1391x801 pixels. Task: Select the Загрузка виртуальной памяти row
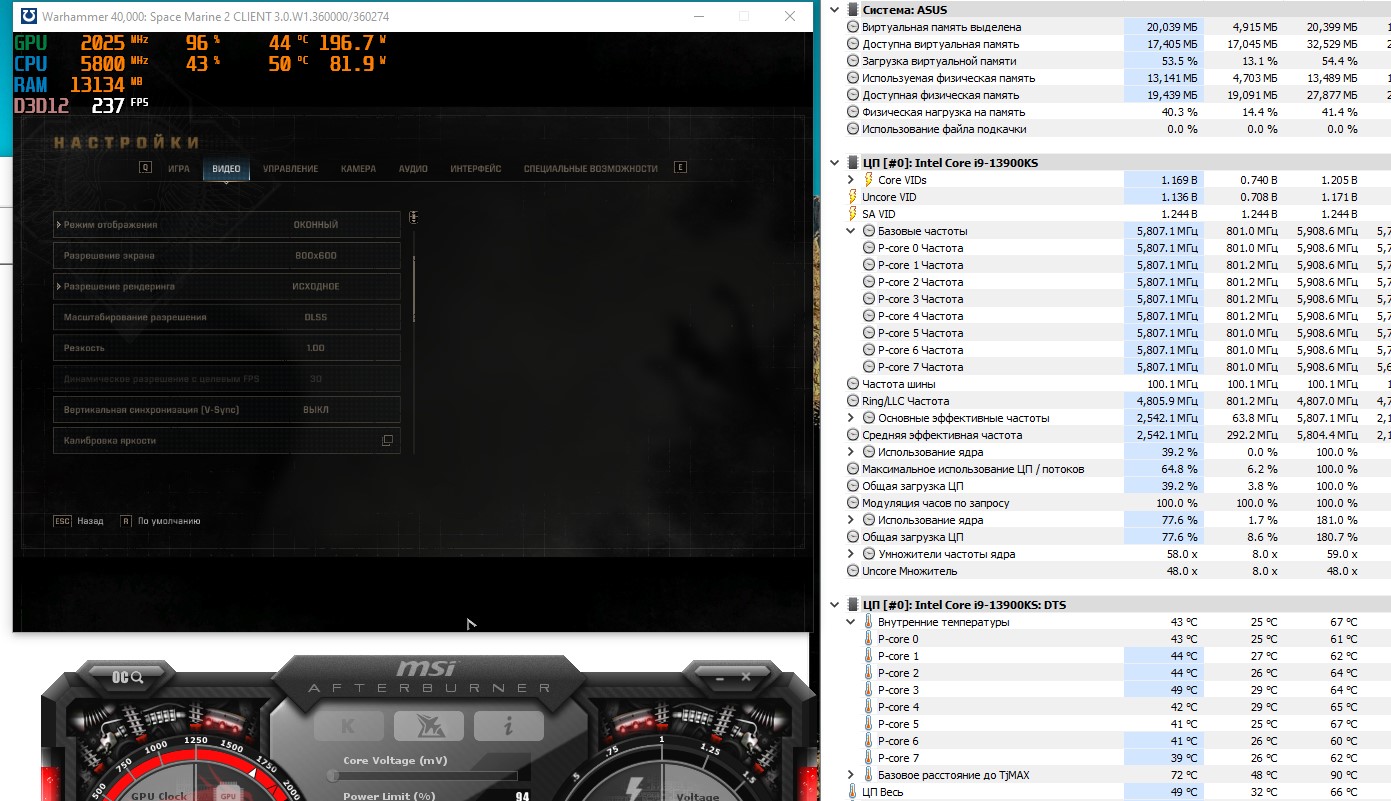tap(1117, 61)
